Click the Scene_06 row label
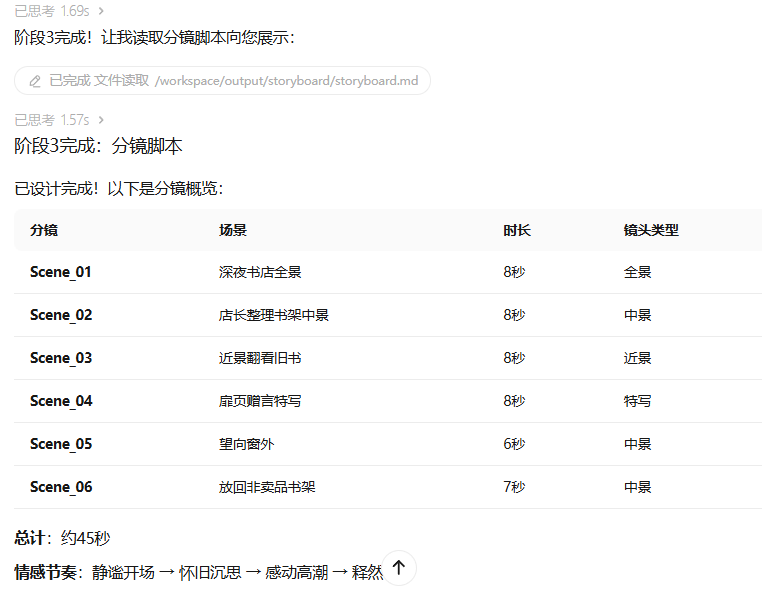Image resolution: width=762 pixels, height=595 pixels. (x=61, y=487)
